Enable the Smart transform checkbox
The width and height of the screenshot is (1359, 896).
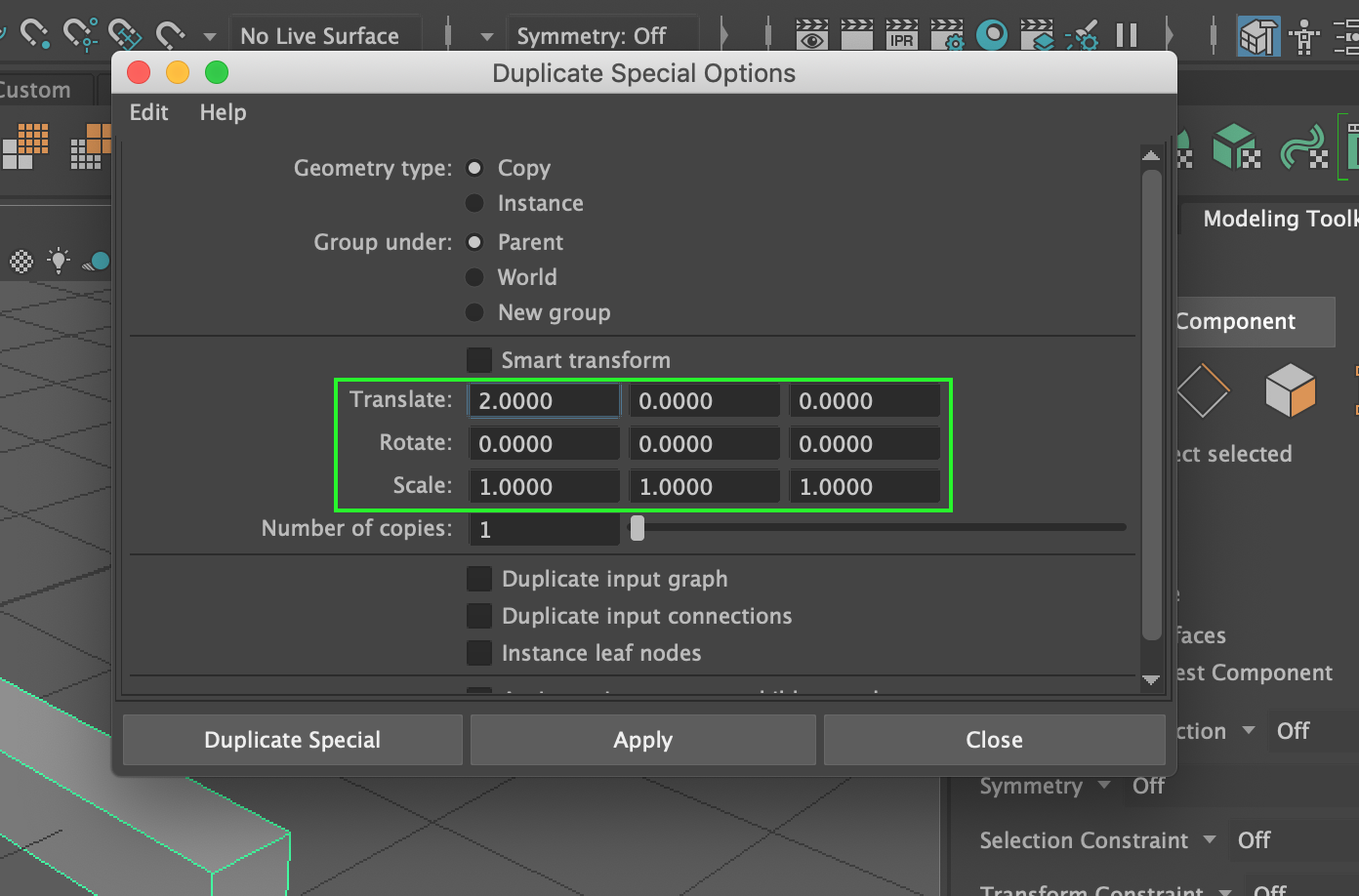click(479, 360)
